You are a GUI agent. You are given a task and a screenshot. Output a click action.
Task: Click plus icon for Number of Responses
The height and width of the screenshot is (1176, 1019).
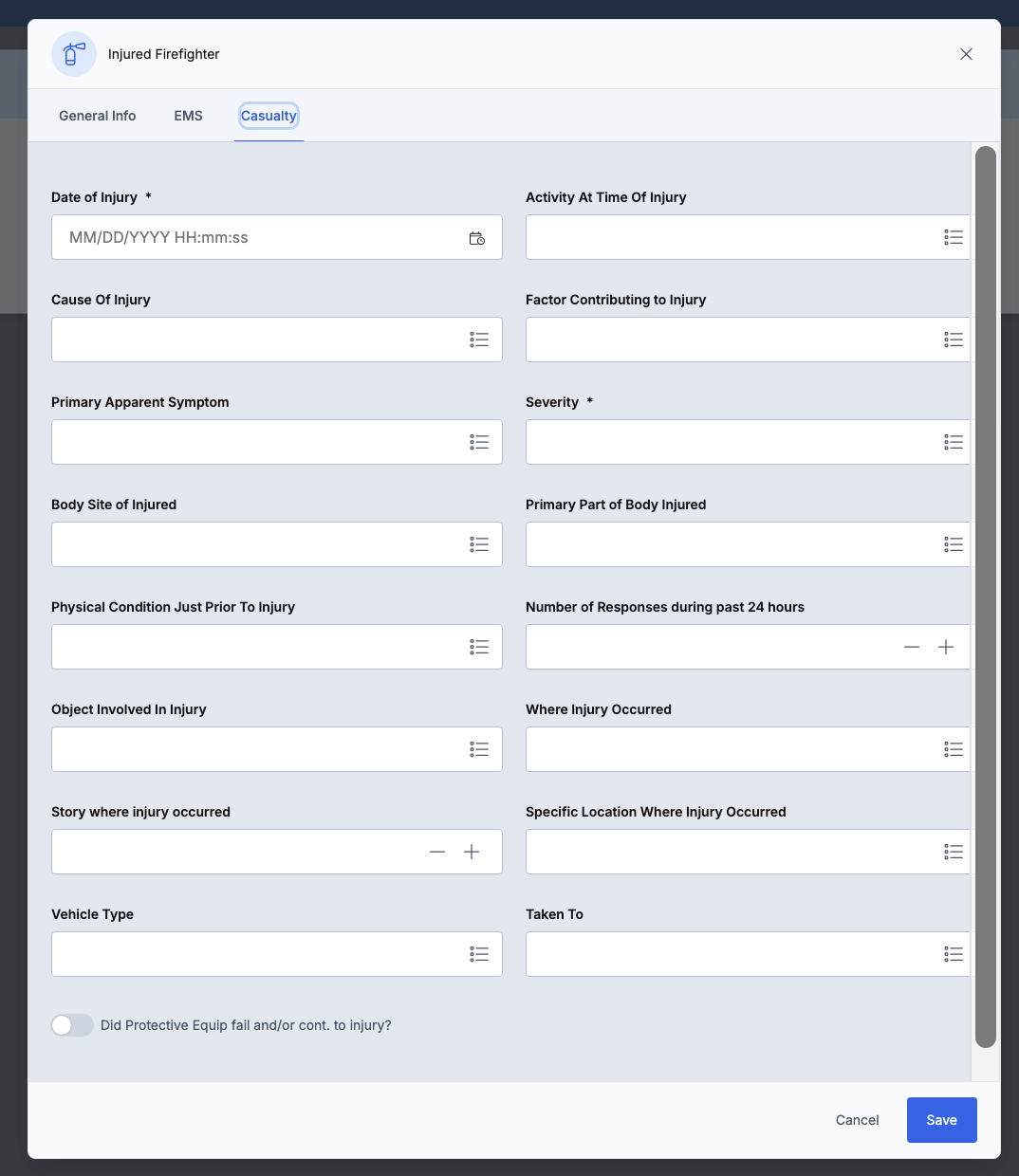click(x=946, y=647)
